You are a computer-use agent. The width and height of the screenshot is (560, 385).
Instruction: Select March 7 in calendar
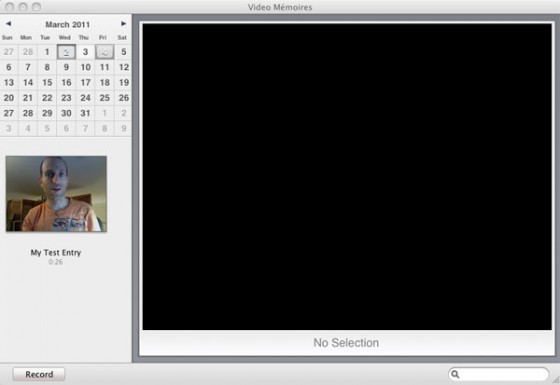pyautogui.click(x=28, y=67)
